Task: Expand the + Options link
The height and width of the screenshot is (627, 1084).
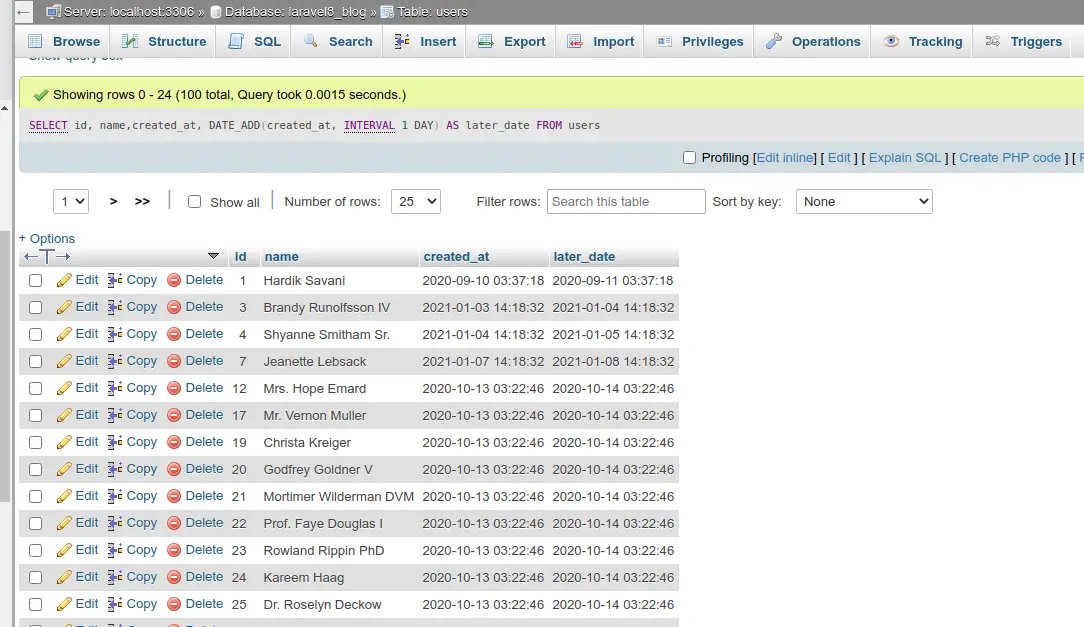Action: point(47,239)
